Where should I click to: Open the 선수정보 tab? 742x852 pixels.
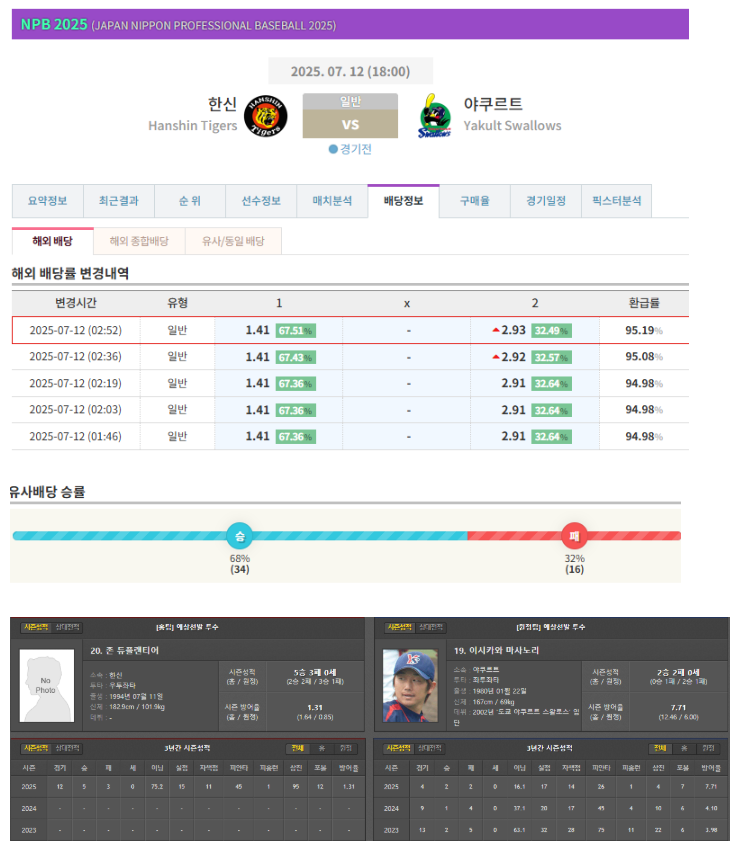pos(261,201)
